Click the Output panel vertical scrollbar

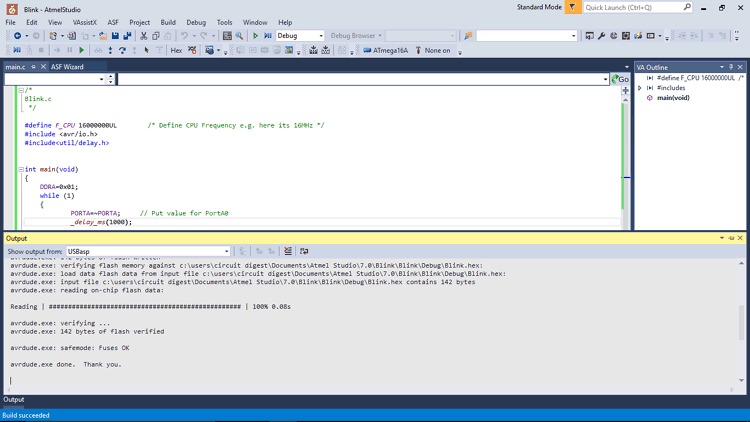pos(741,322)
